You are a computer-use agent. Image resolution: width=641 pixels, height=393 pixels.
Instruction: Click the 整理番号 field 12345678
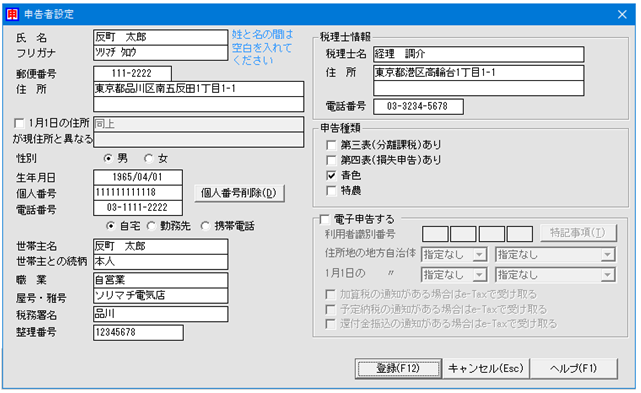138,332
